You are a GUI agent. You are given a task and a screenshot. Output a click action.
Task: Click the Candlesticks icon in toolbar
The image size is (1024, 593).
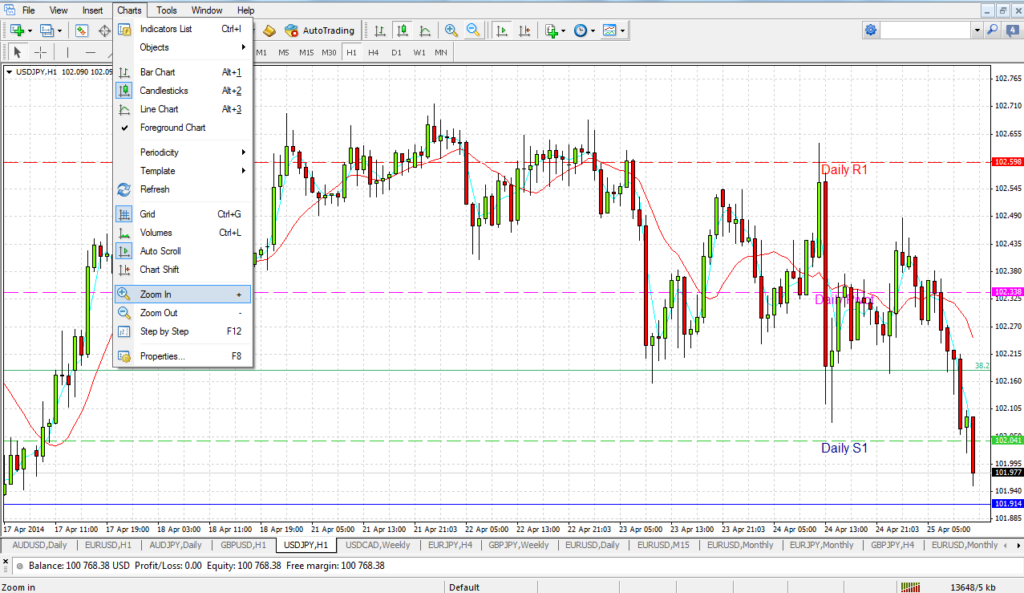tap(402, 30)
